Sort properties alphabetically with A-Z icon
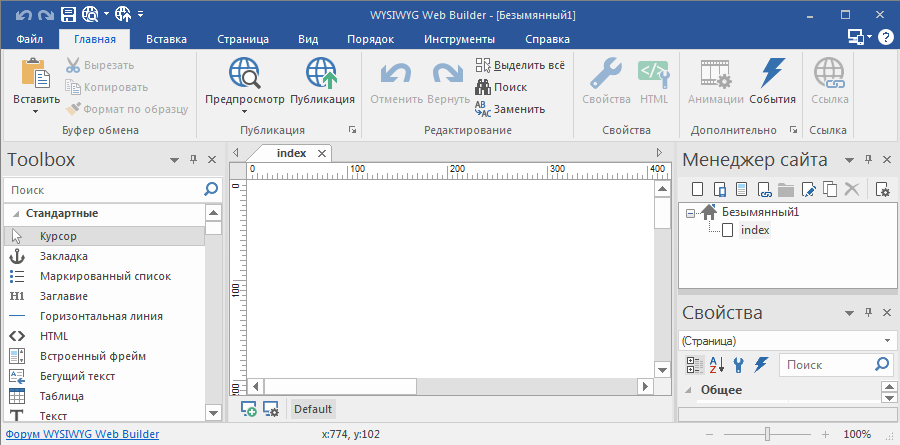Image resolution: width=900 pixels, height=445 pixels. point(716,365)
